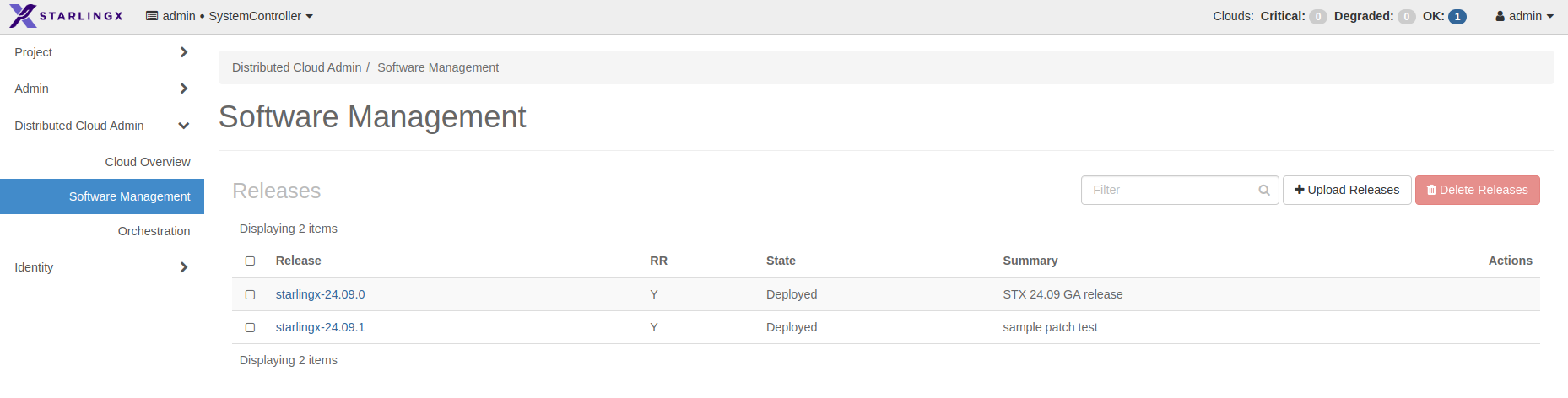This screenshot has height=398, width=1568.
Task: Expand the Identity sidebar section
Action: [x=101, y=267]
